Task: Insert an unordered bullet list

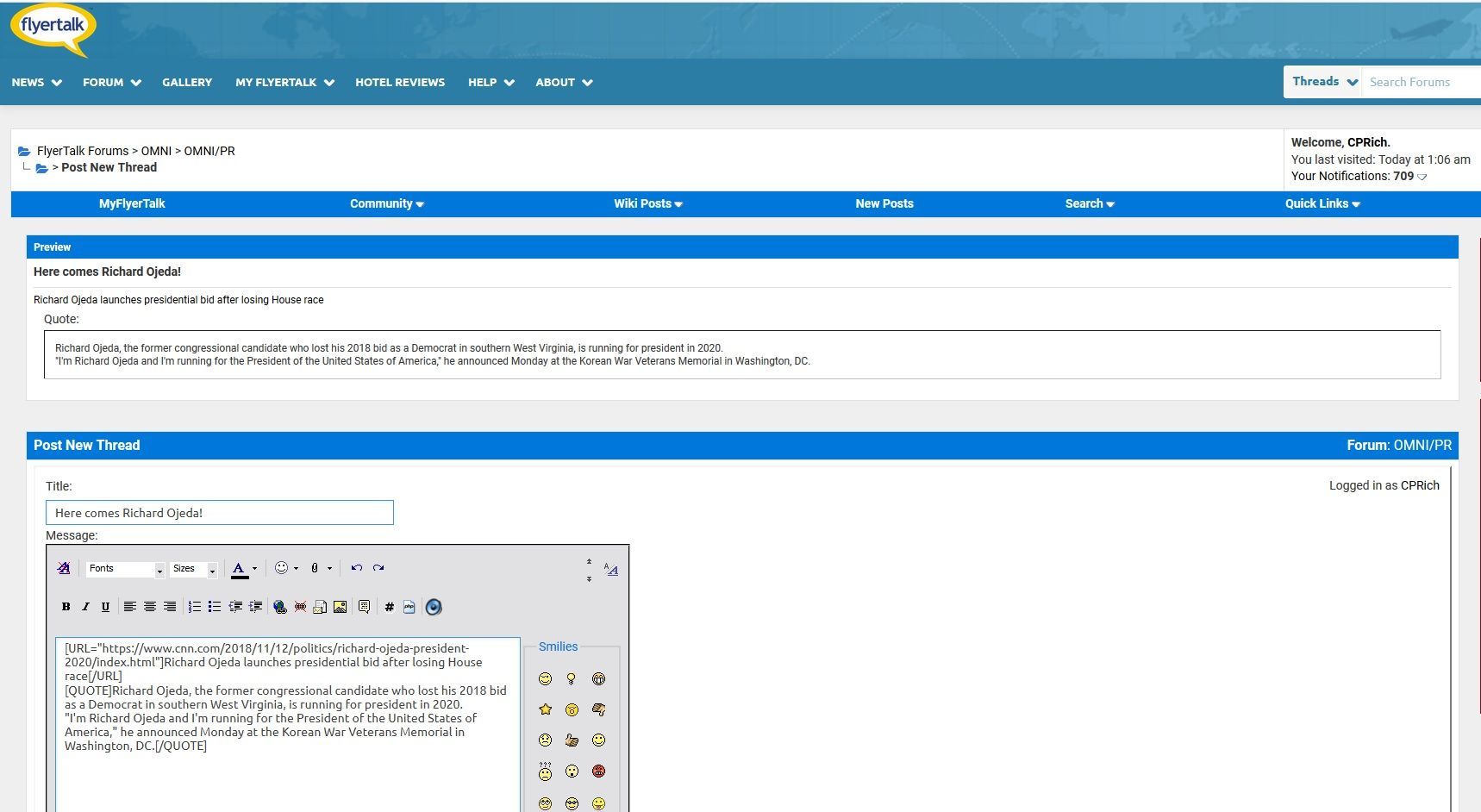Action: [x=215, y=607]
